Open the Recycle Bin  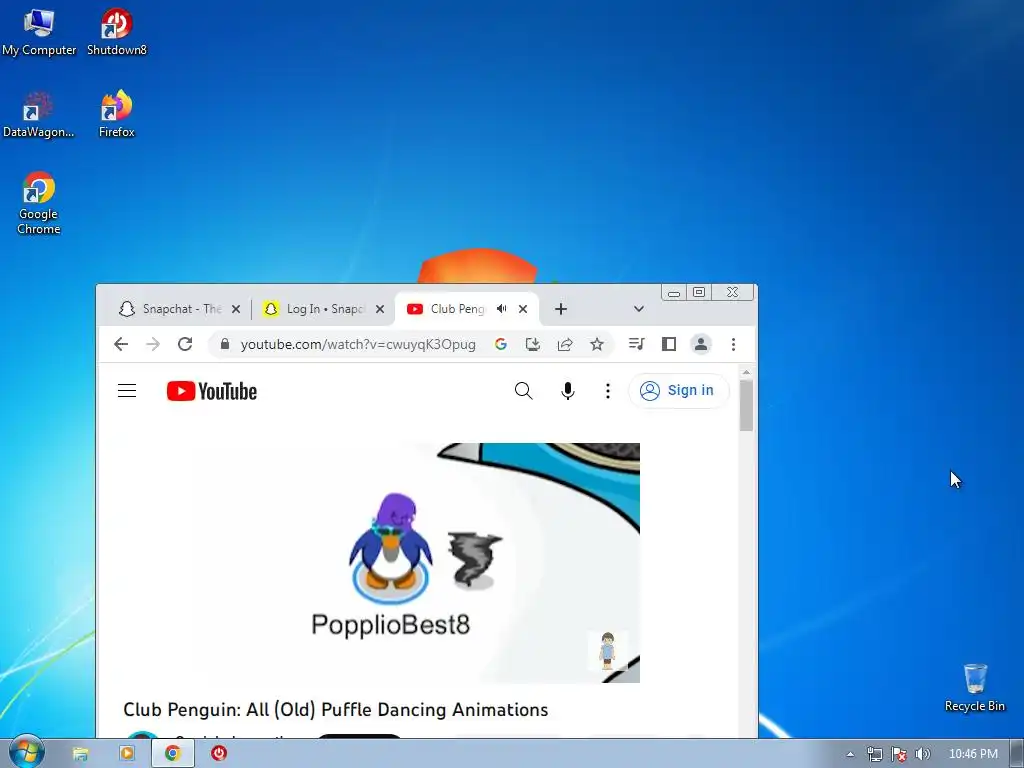coord(974,688)
